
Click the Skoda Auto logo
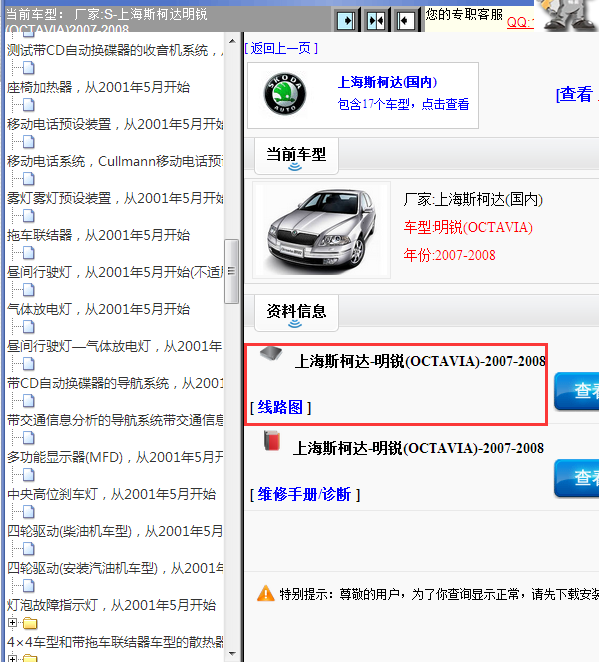pos(285,94)
